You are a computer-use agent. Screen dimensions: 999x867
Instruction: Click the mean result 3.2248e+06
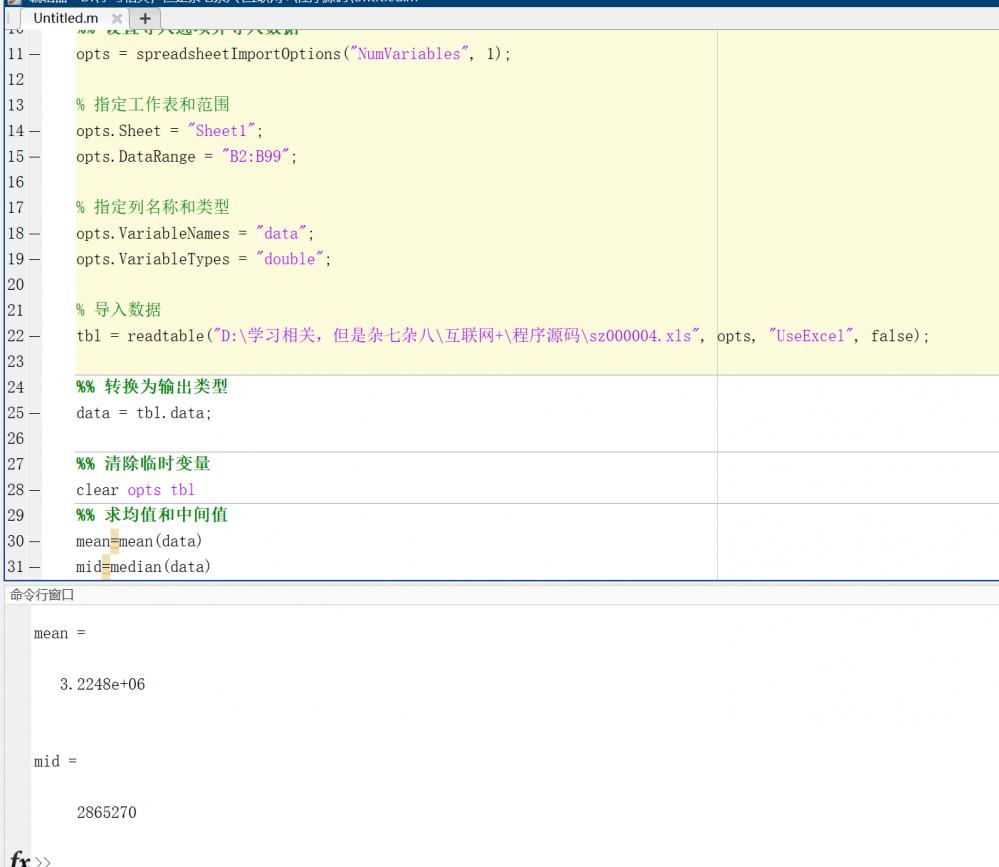(x=100, y=685)
